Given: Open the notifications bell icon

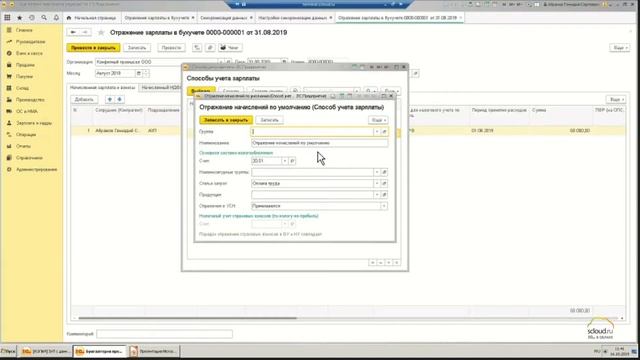Looking at the screenshot, I should (x=56, y=18).
